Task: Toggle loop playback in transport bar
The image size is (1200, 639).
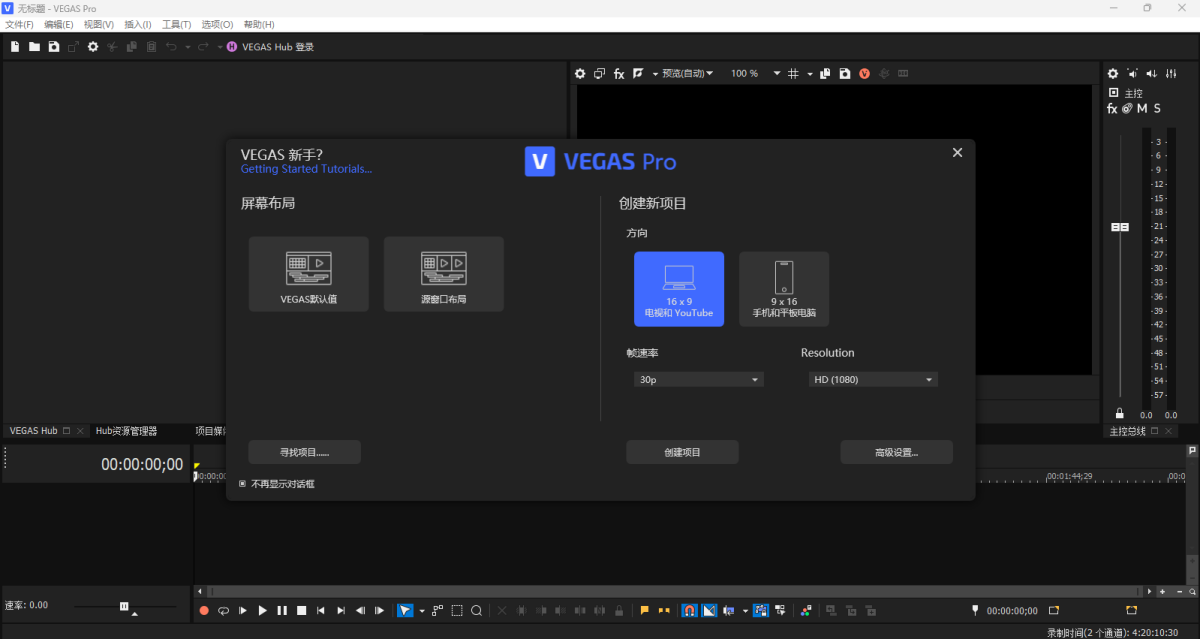Action: tap(223, 610)
